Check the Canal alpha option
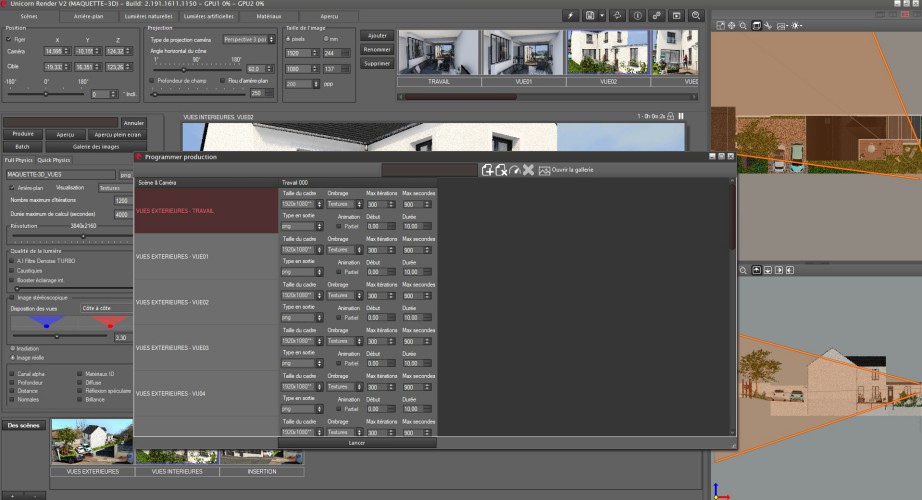 (11, 372)
